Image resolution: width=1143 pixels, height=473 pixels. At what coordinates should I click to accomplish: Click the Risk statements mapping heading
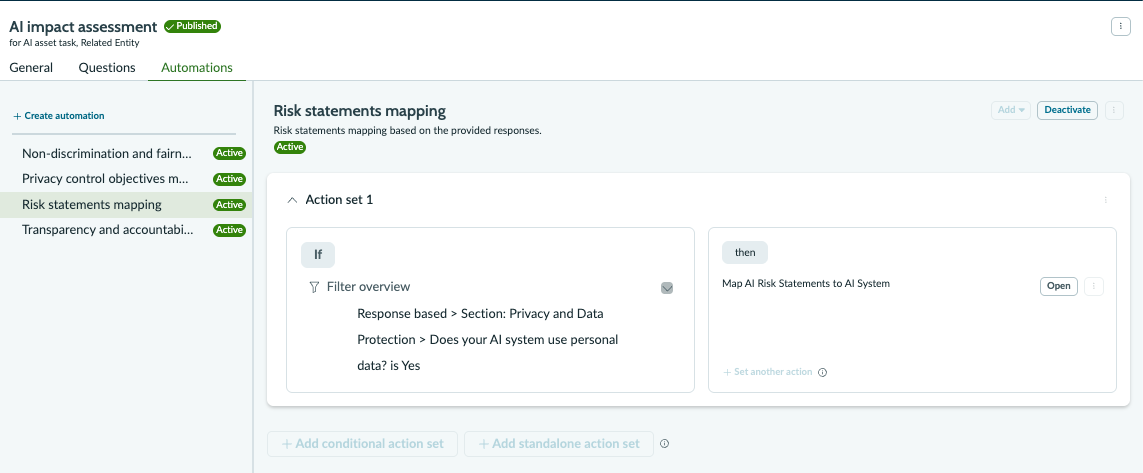[x=359, y=112]
